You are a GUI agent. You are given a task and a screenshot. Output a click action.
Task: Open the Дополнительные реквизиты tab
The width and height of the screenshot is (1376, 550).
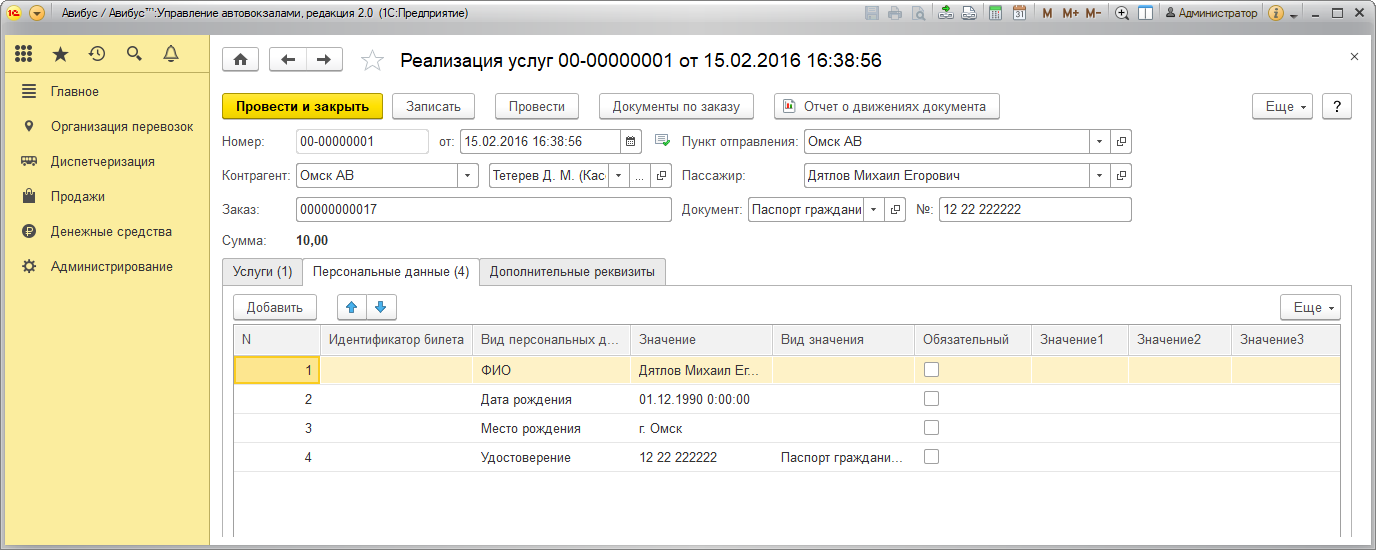point(572,272)
